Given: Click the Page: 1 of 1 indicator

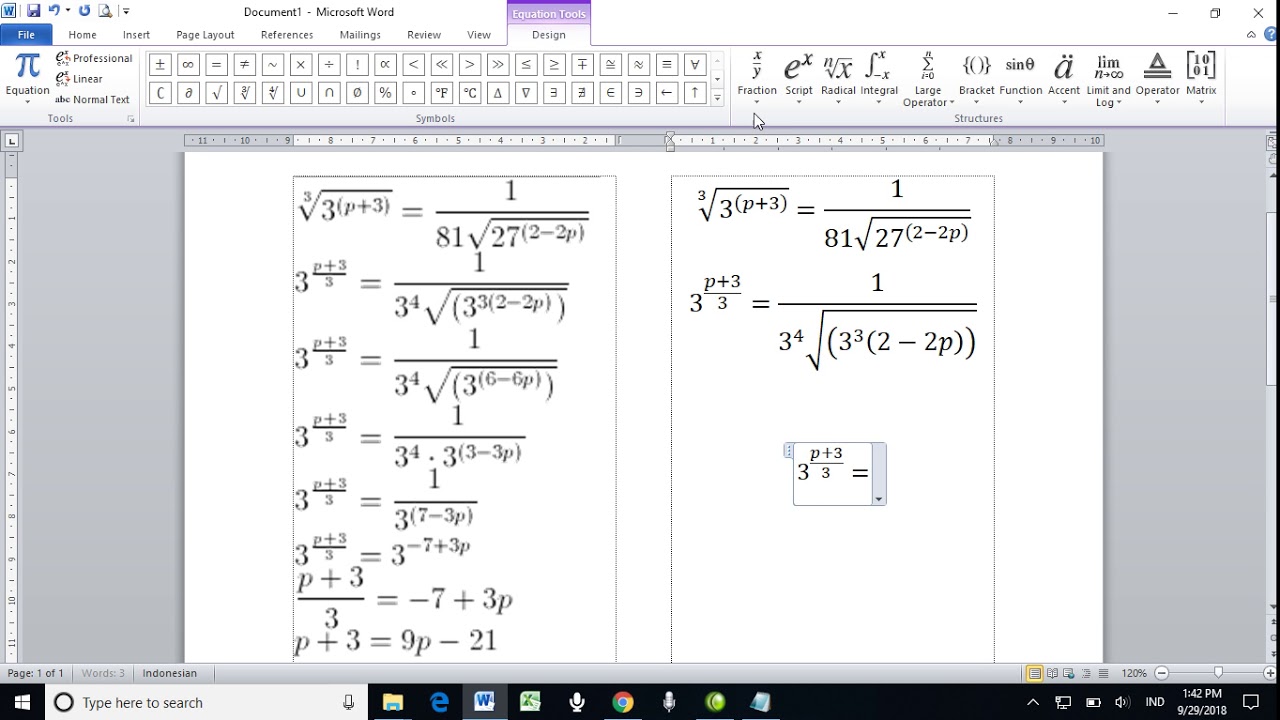Looking at the screenshot, I should [36, 673].
